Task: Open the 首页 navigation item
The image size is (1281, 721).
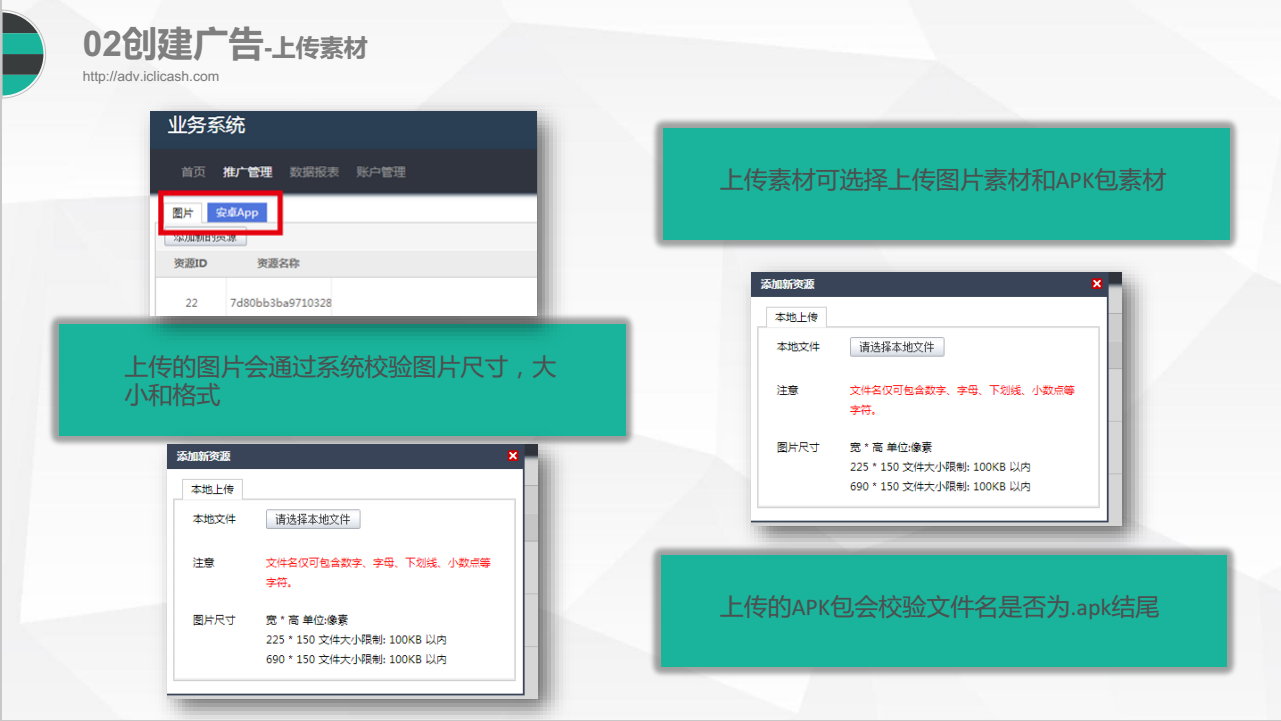Action: [x=193, y=172]
